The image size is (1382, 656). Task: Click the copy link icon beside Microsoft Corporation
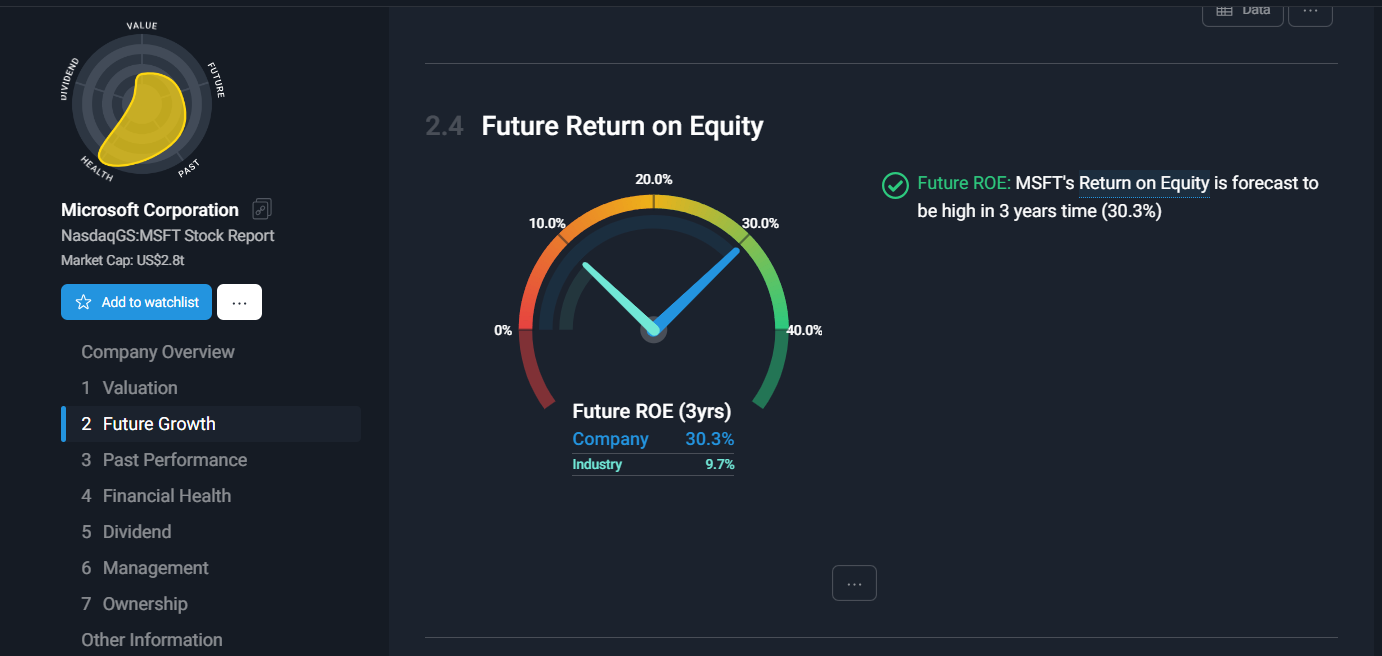(262, 209)
